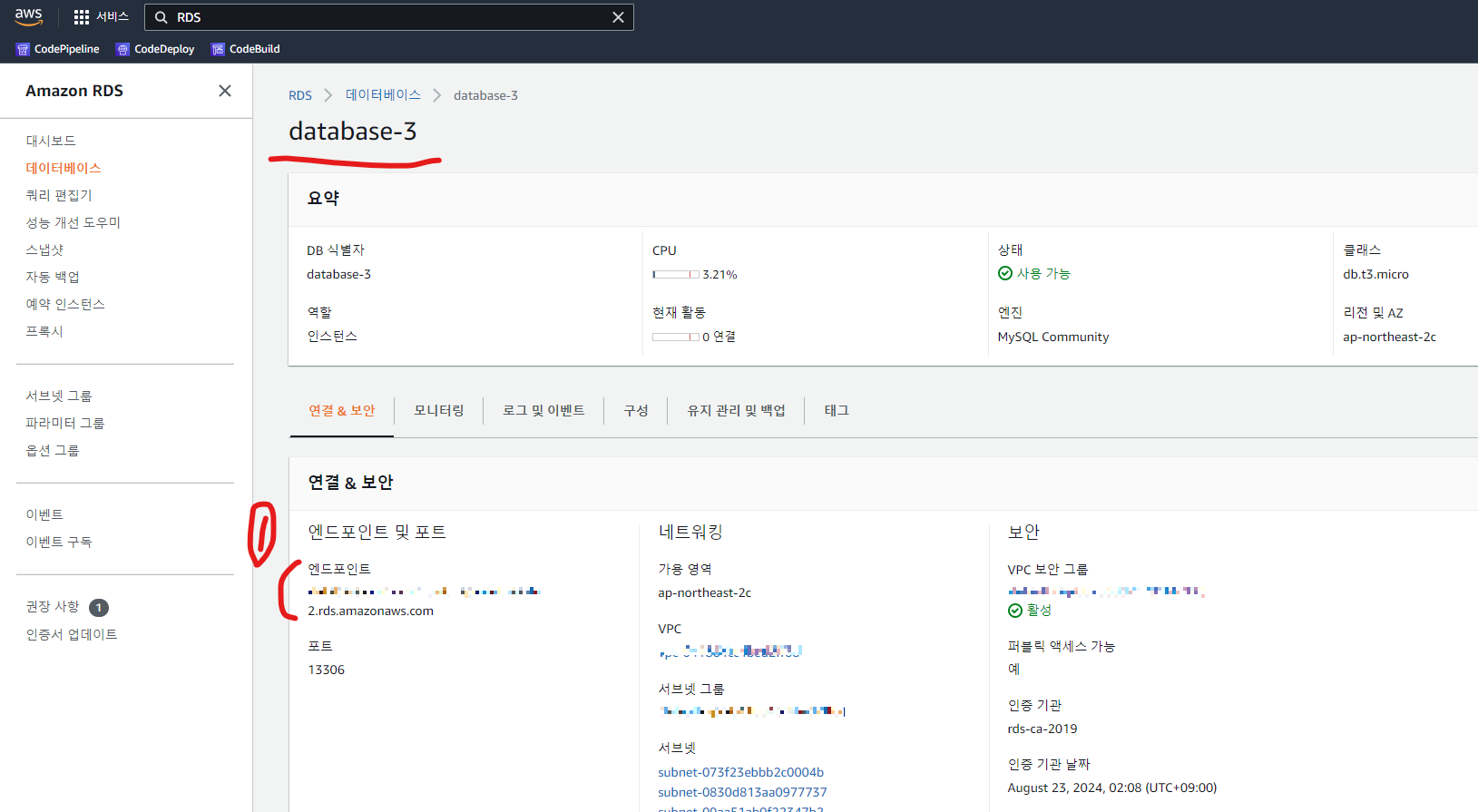Open 파라미터 그룹 in the sidebar

coord(65,423)
